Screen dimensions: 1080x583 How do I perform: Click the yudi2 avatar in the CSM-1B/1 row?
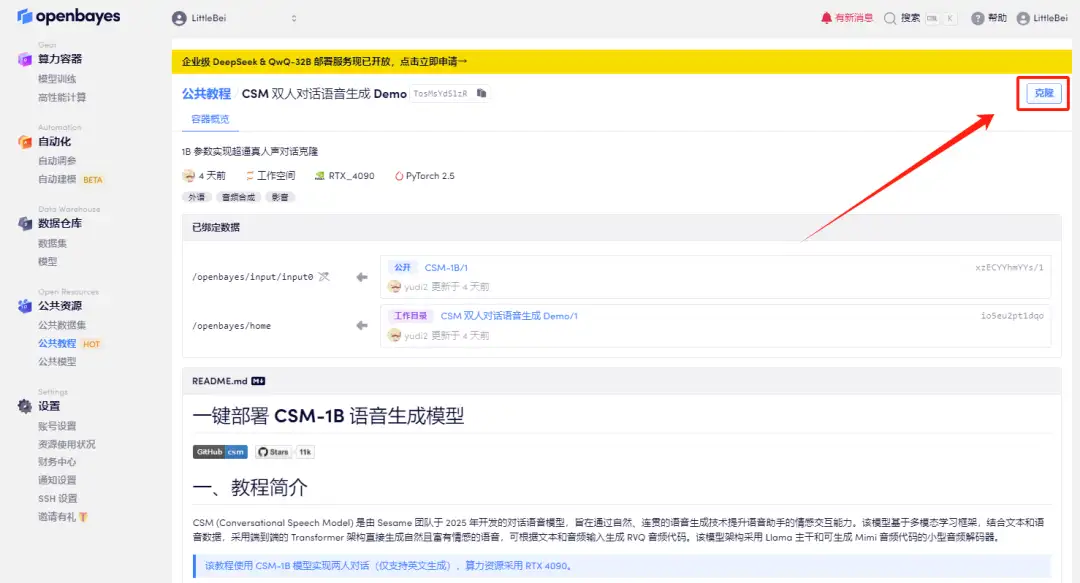click(x=395, y=287)
